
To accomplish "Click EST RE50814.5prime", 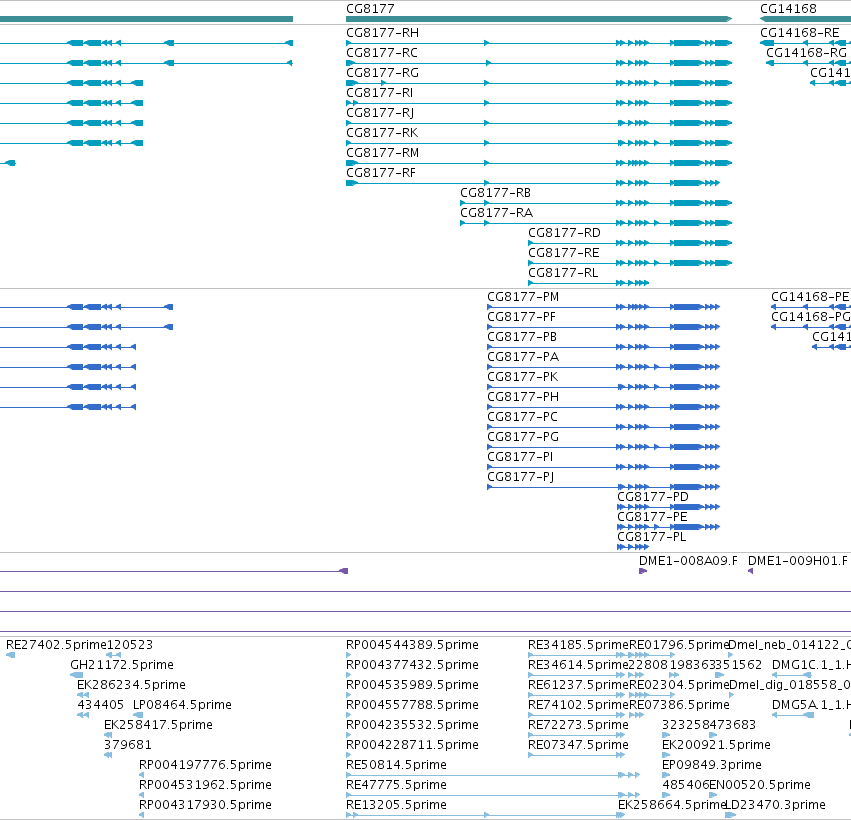I will pyautogui.click(x=396, y=765).
